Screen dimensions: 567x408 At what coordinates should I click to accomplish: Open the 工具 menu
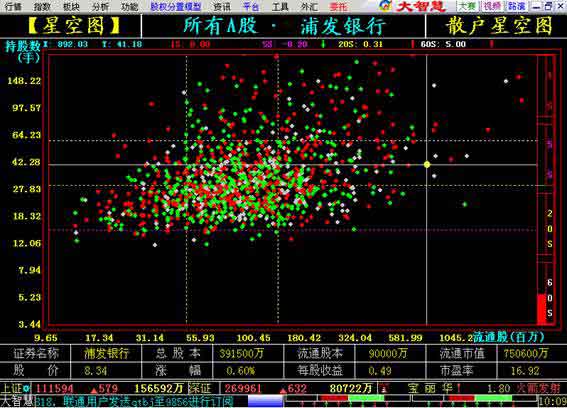(280, 6)
